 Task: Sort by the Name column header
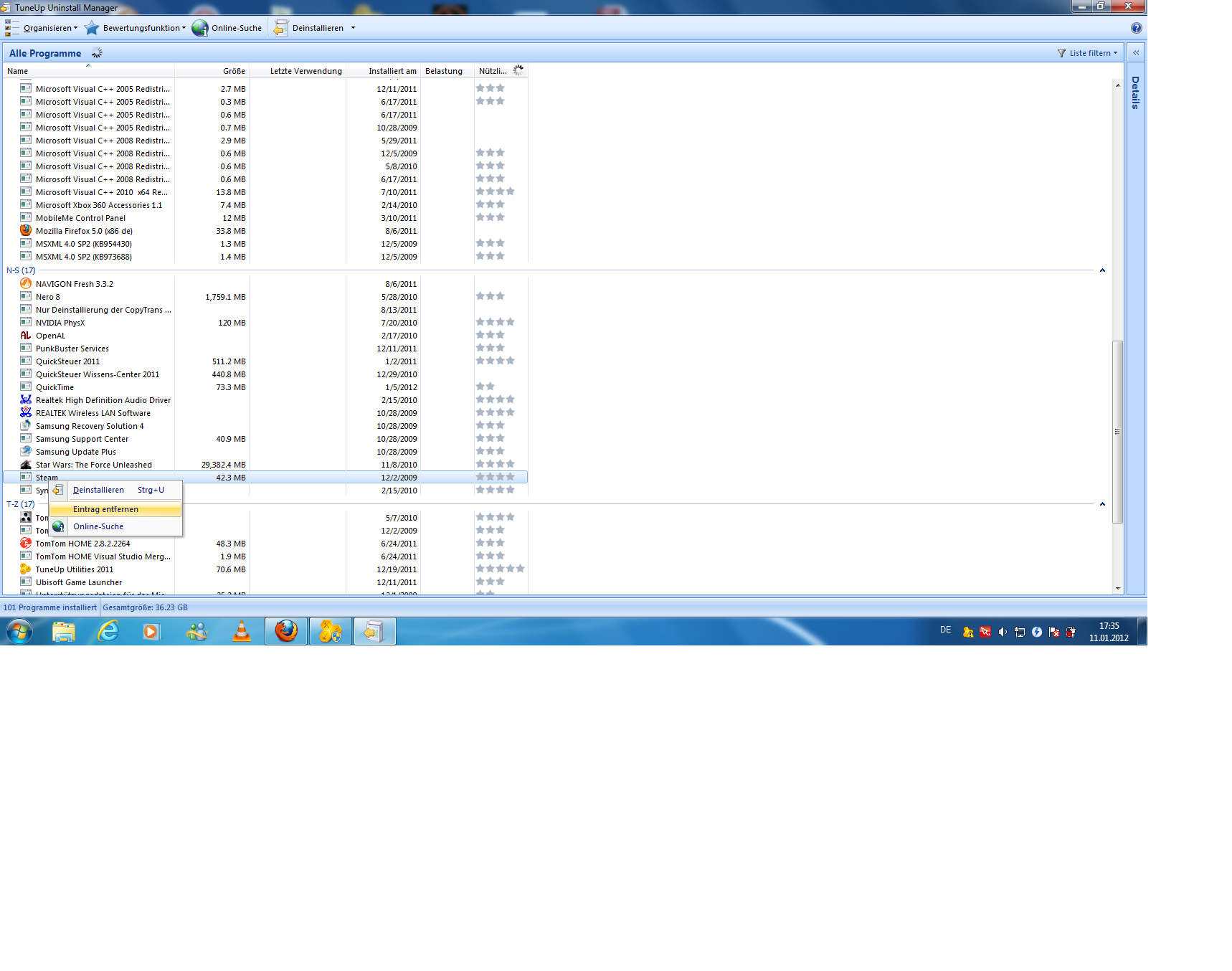tap(89, 71)
